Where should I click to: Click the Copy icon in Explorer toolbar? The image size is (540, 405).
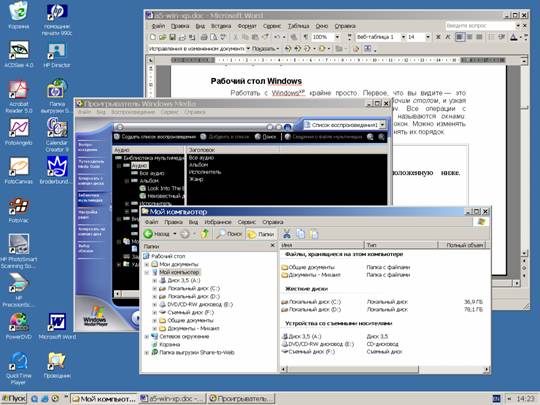[x=301, y=234]
